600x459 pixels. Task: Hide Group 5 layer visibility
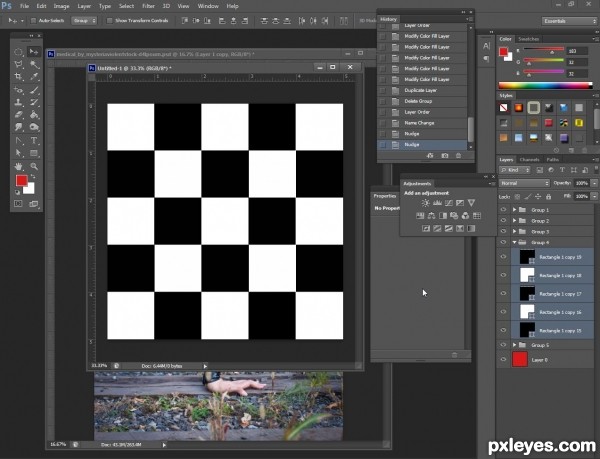click(503, 345)
